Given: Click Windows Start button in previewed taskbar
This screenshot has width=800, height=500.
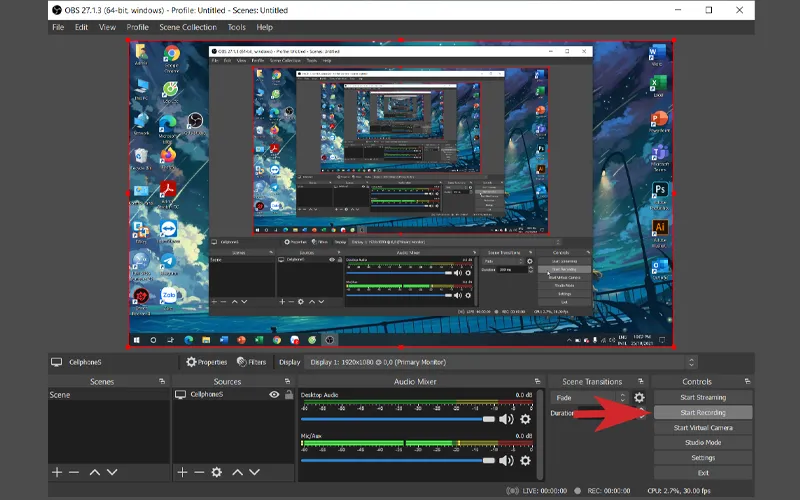Looking at the screenshot, I should coord(136,340).
